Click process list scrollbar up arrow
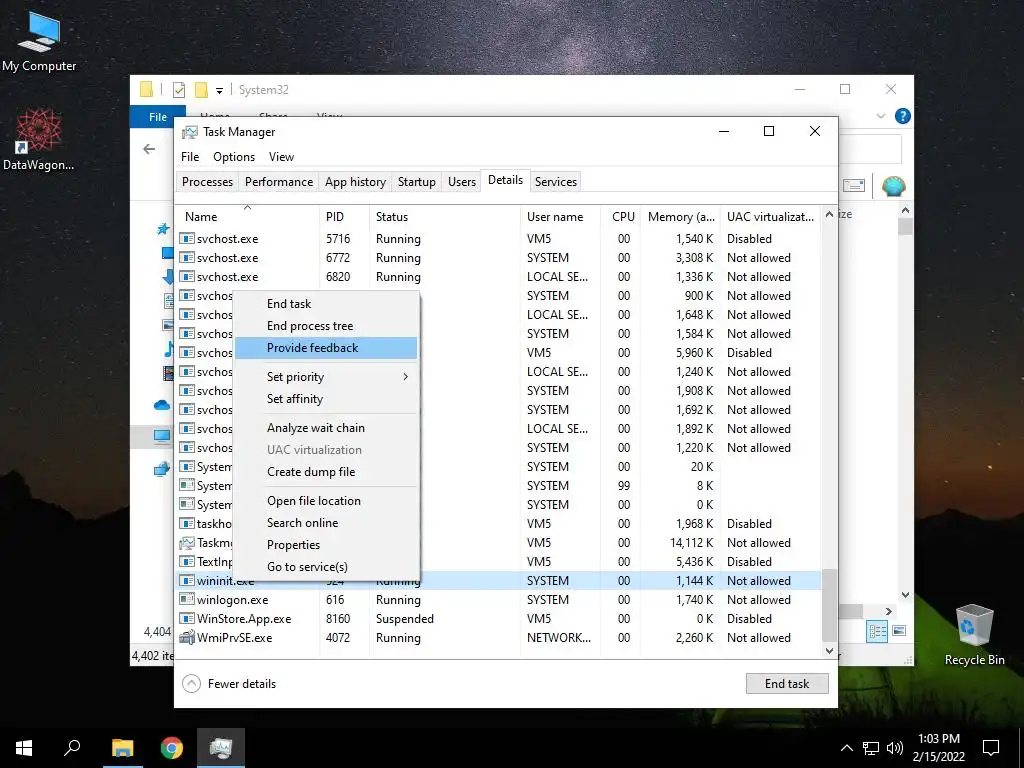The height and width of the screenshot is (768, 1024). coord(829,214)
